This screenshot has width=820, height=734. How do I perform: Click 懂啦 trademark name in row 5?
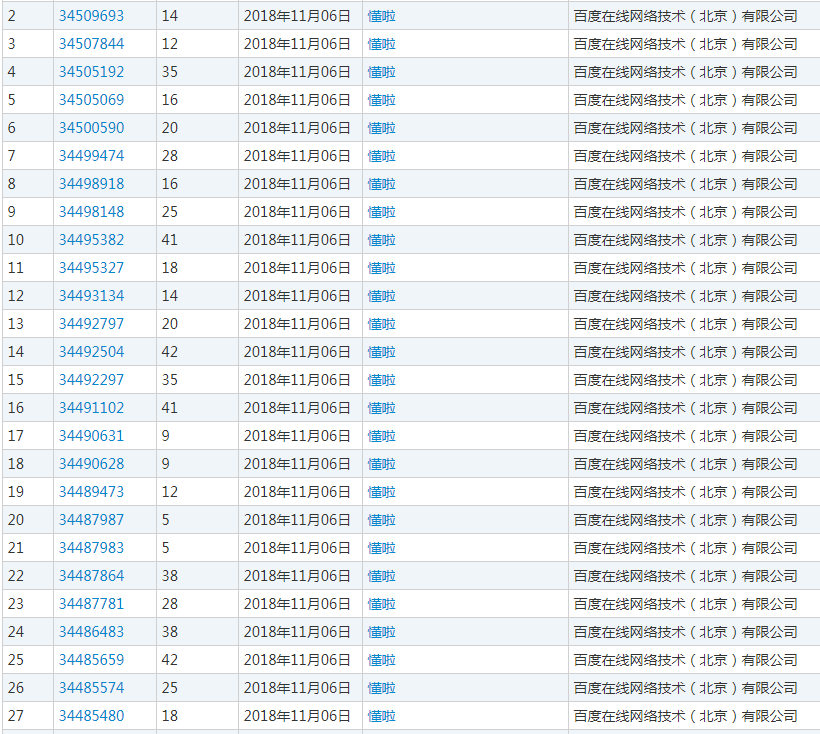point(381,100)
